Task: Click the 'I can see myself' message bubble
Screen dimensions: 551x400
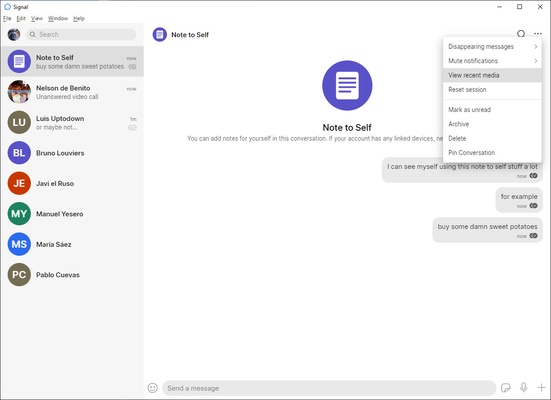Action: [462, 170]
